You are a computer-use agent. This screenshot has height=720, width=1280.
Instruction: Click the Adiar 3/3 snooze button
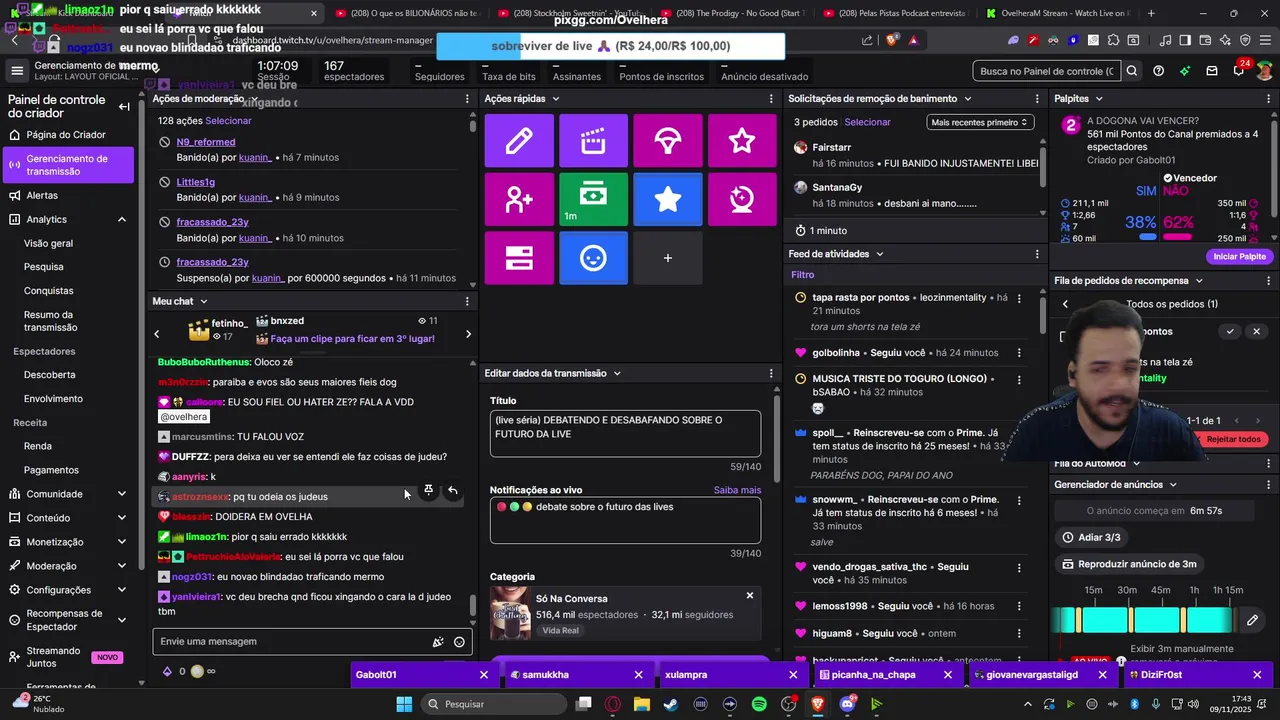coord(1090,538)
